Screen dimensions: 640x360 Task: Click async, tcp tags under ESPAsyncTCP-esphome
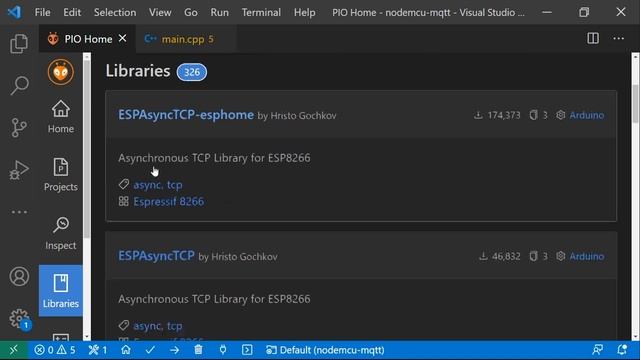[158, 185]
